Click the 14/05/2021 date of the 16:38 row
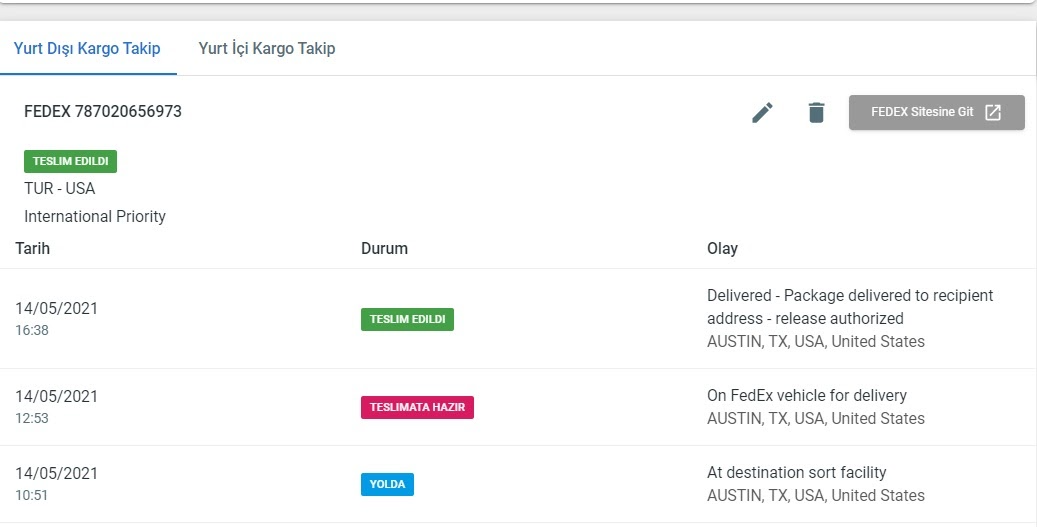 56,308
